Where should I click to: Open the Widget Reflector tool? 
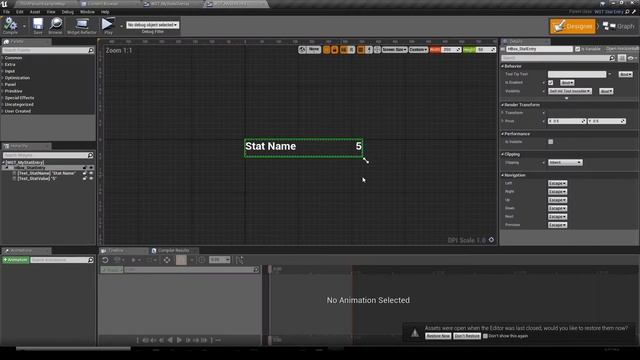coord(82,26)
